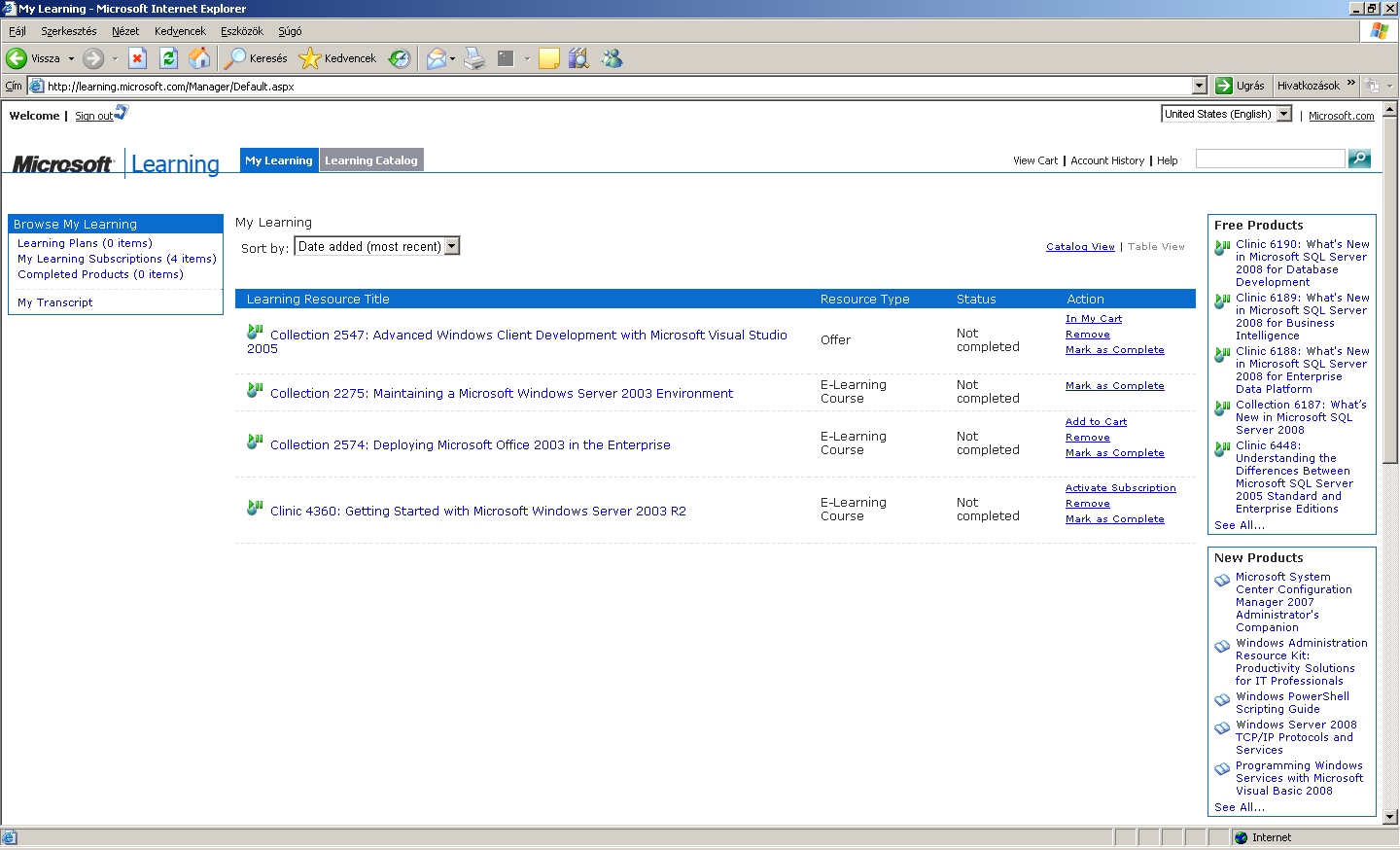
Task: Open the Eszközök menu
Action: [242, 31]
